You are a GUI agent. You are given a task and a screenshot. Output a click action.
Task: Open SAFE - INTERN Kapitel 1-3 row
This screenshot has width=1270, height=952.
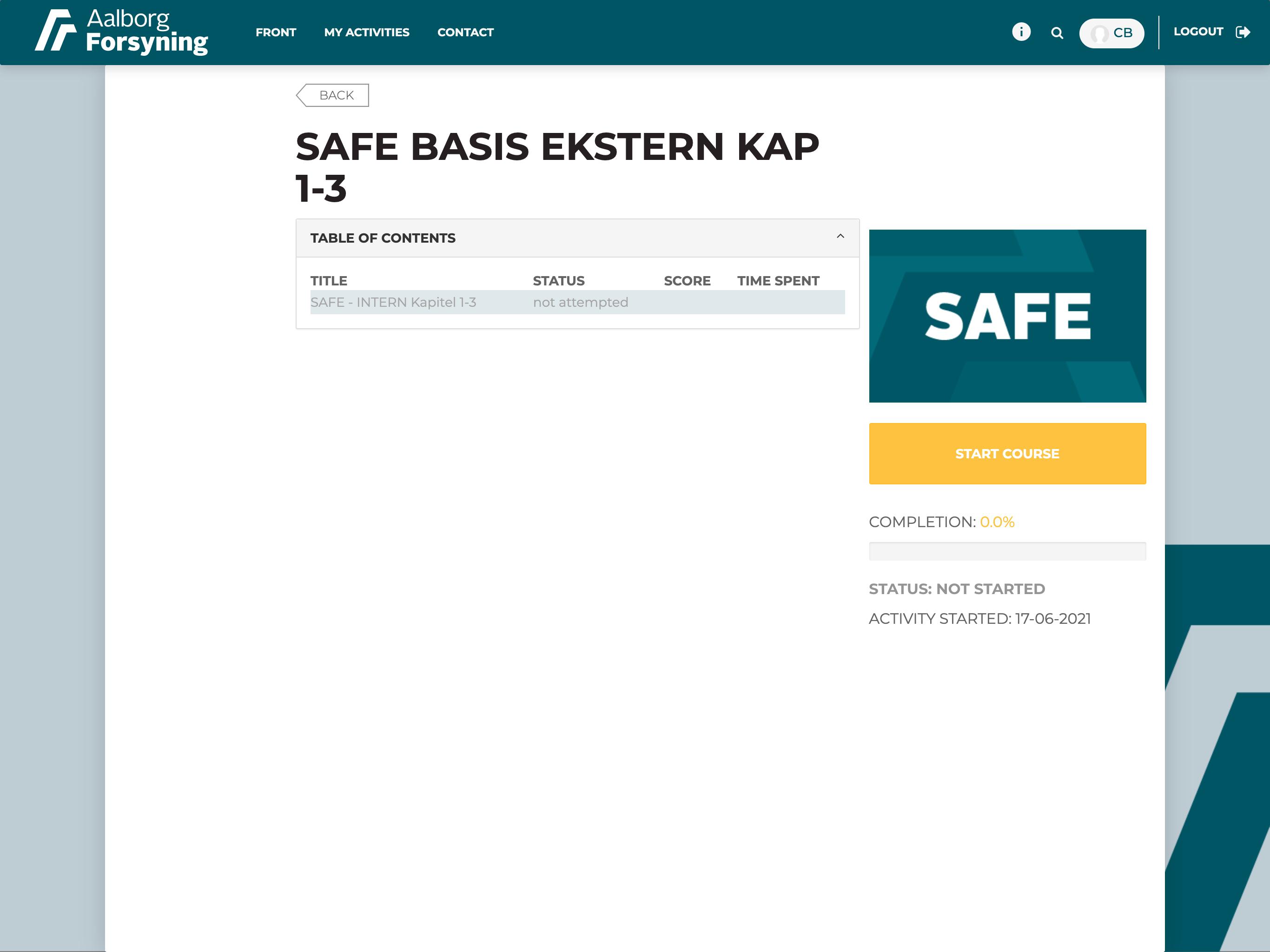click(577, 302)
